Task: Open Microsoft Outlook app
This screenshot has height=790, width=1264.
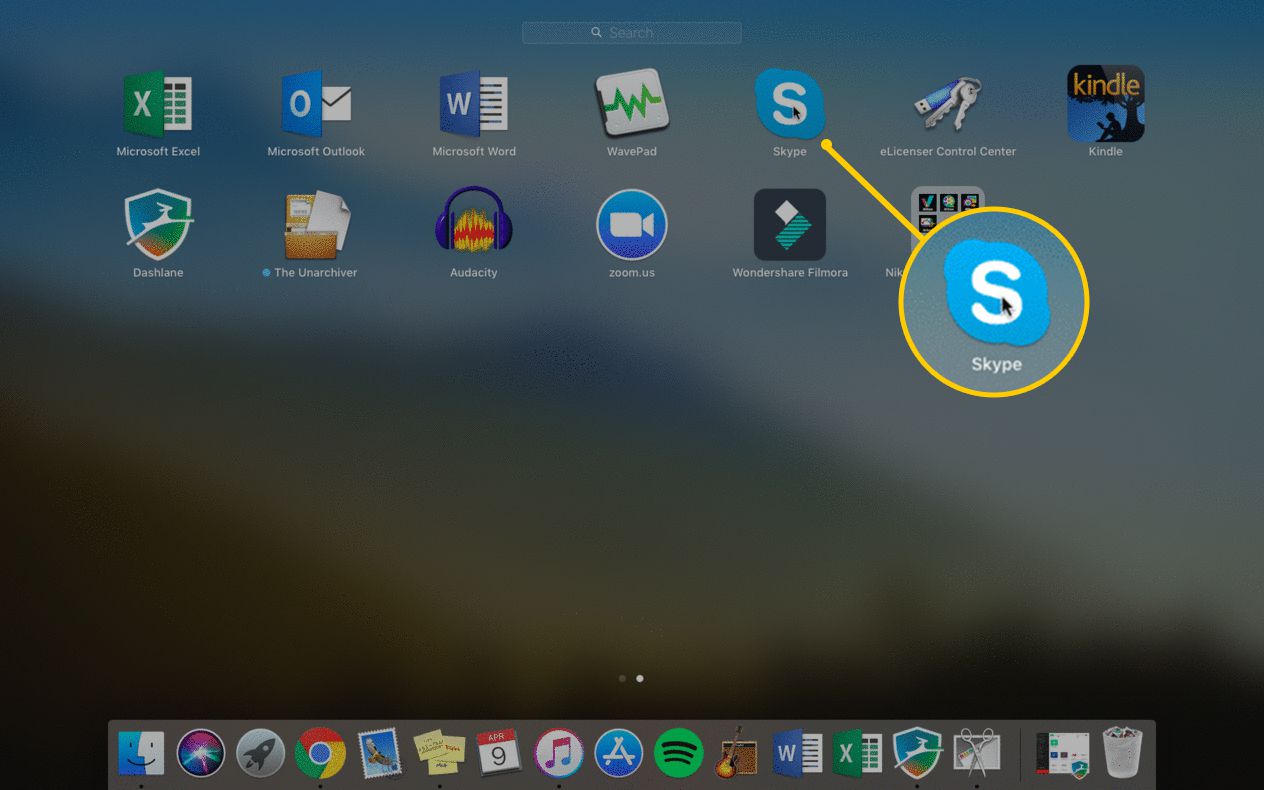Action: (316, 105)
